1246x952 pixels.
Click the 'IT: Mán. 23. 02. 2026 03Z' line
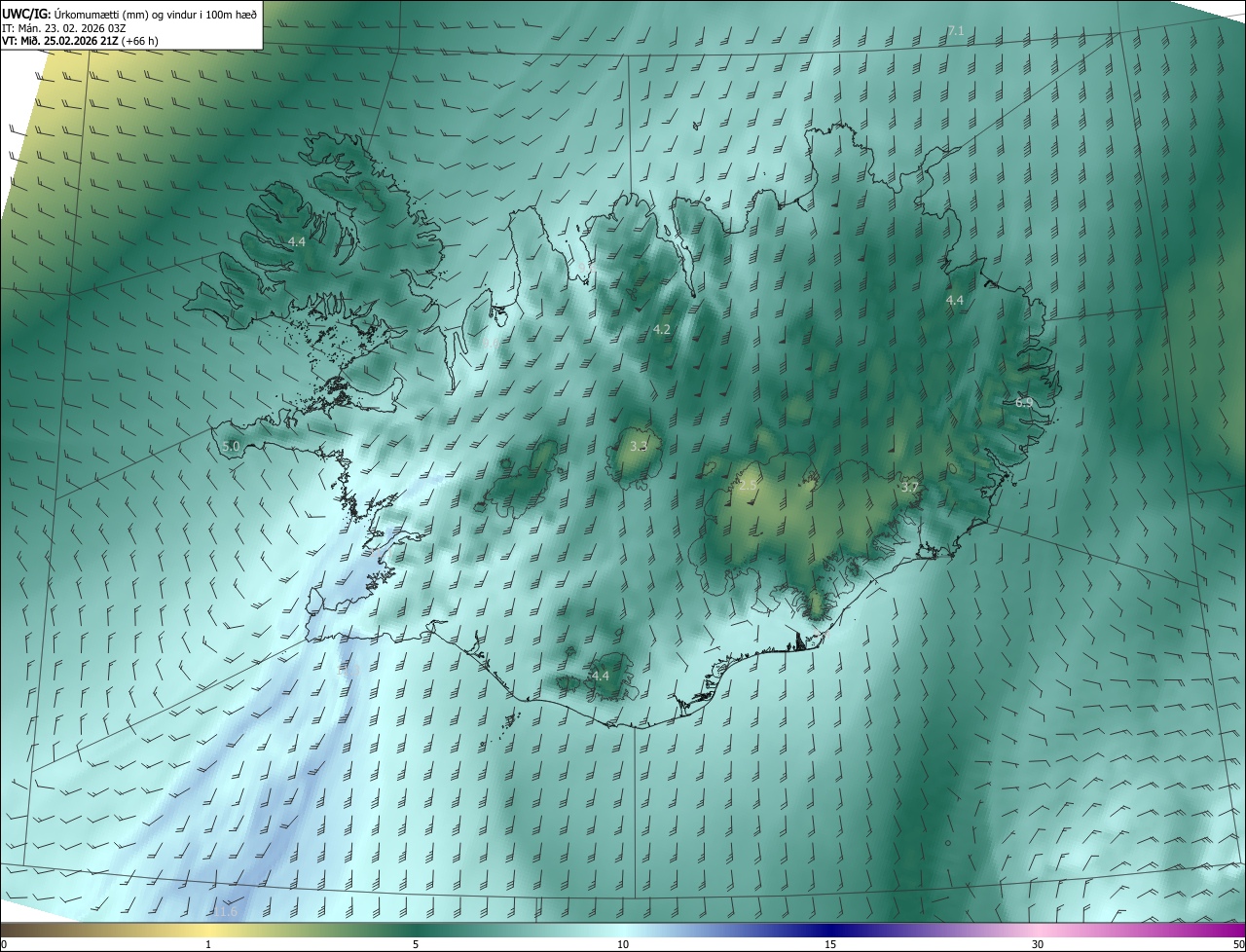[x=63, y=27]
